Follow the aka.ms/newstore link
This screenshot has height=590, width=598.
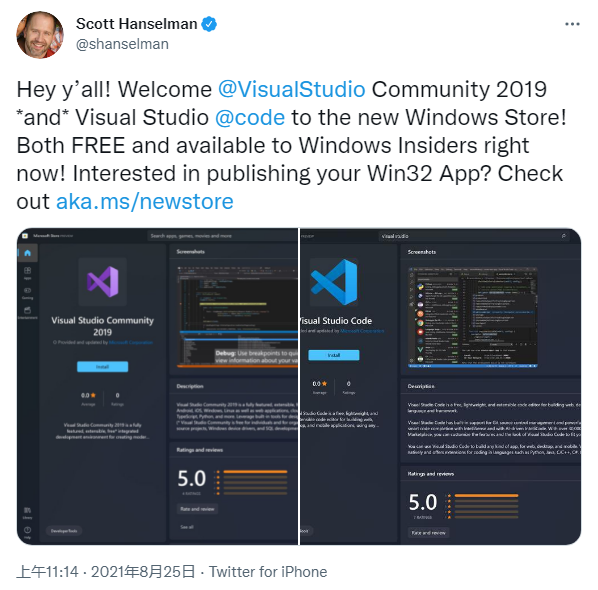[145, 201]
